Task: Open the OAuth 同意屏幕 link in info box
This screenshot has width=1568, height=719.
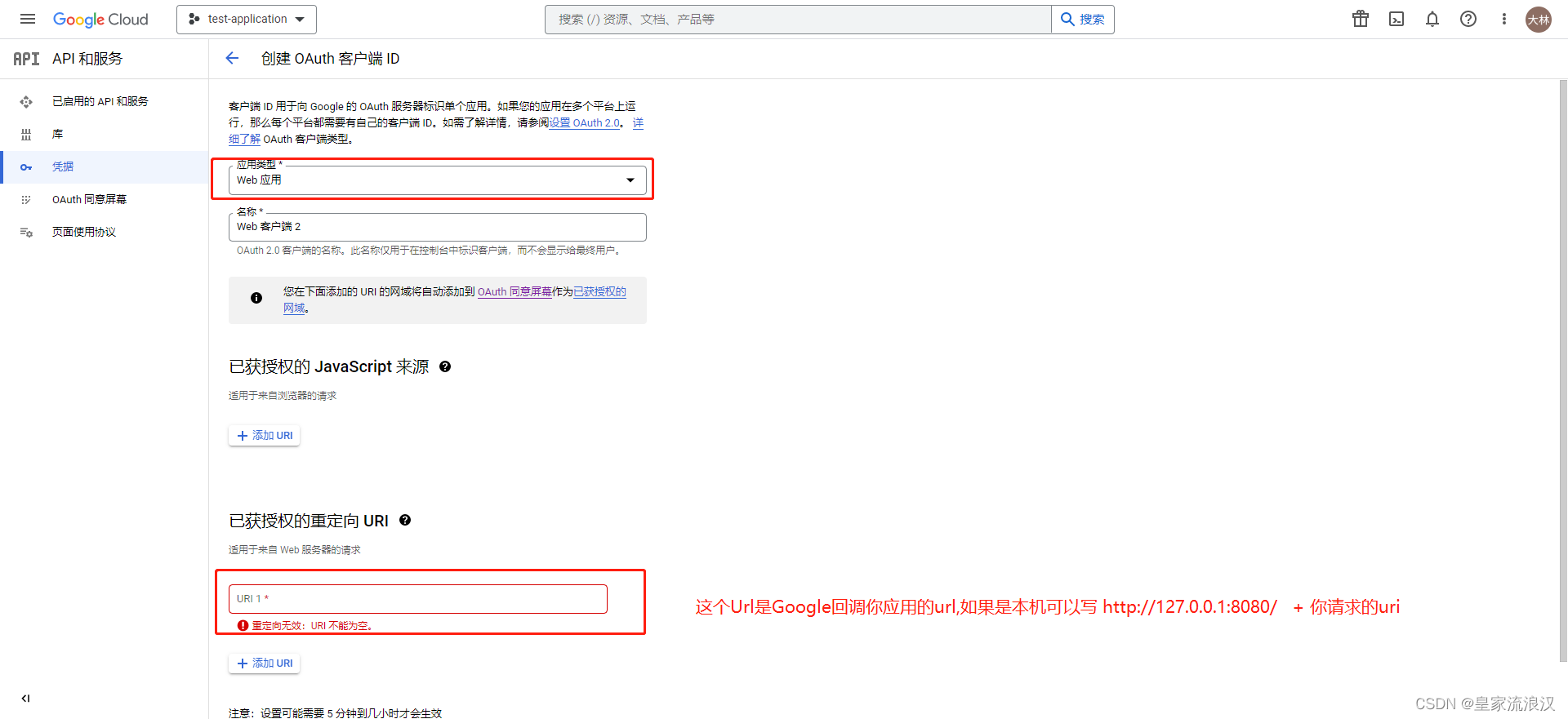Action: [x=514, y=292]
